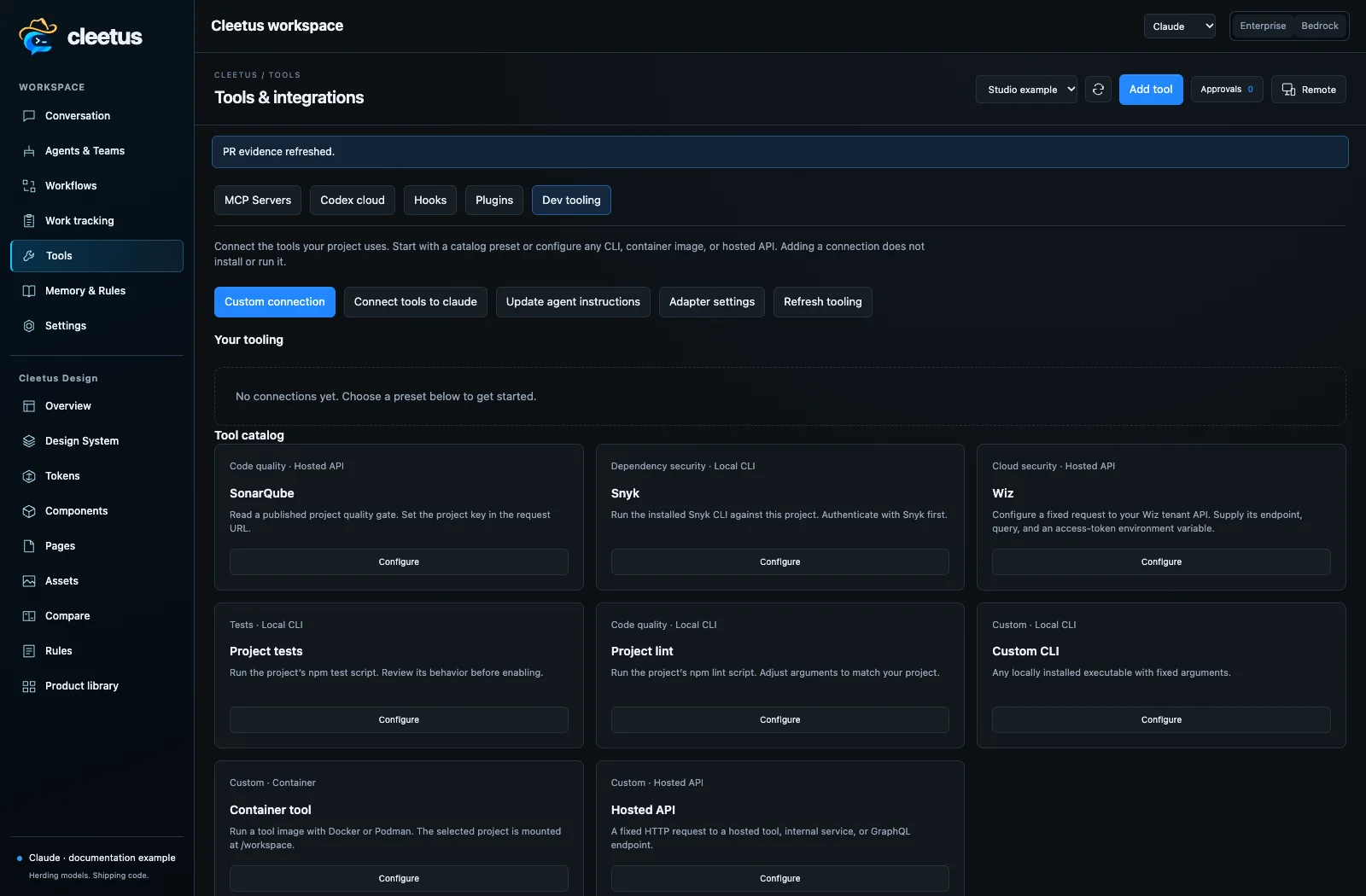This screenshot has height=896, width=1366.
Task: Open Memory & Rules
Action: pyautogui.click(x=96, y=291)
